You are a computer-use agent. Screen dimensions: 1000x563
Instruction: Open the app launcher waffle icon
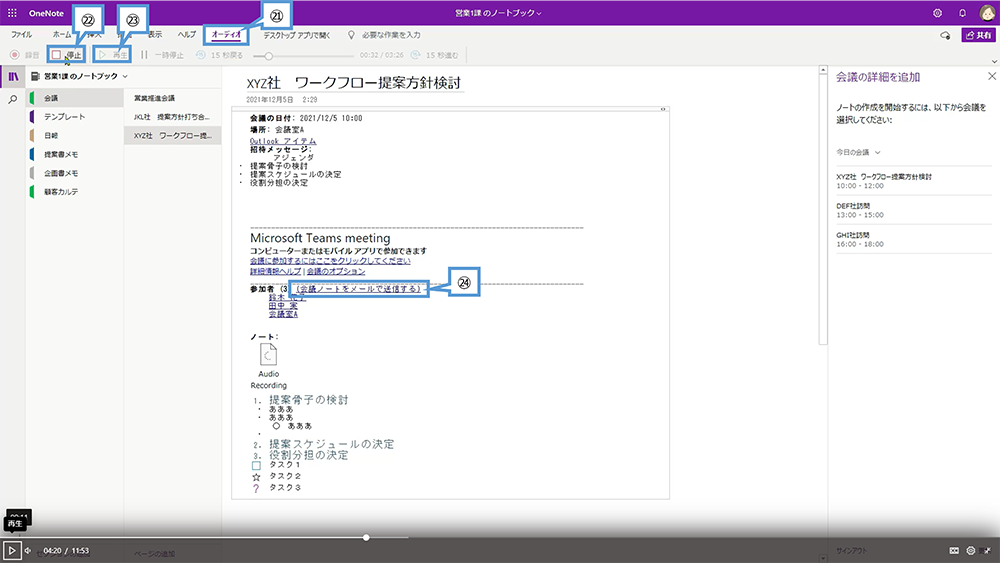[12, 13]
